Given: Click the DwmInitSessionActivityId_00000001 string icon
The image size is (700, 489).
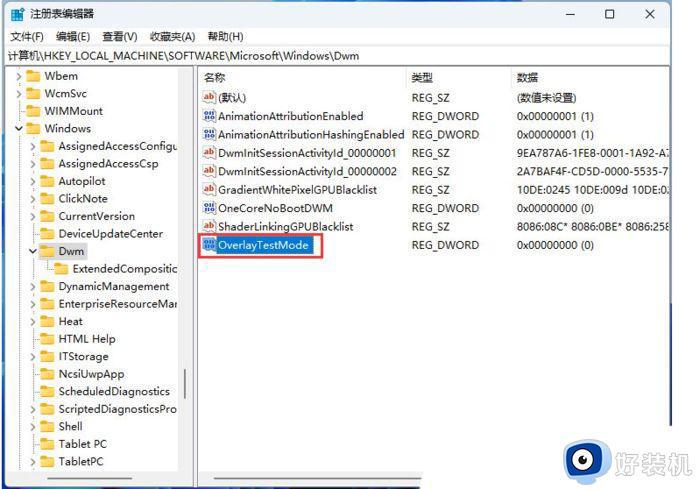Looking at the screenshot, I should [209, 152].
